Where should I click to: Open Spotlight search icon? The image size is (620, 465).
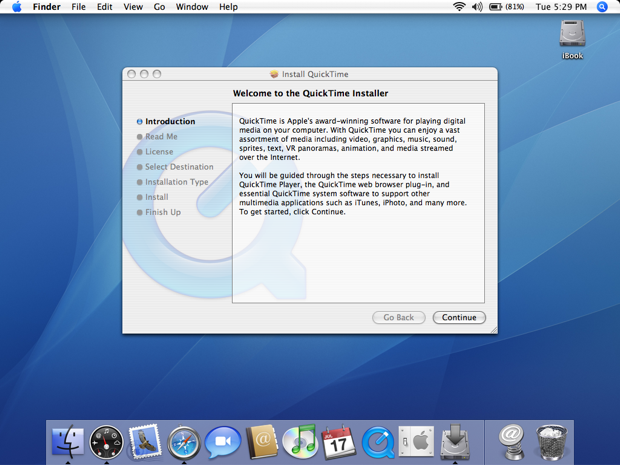tap(602, 7)
